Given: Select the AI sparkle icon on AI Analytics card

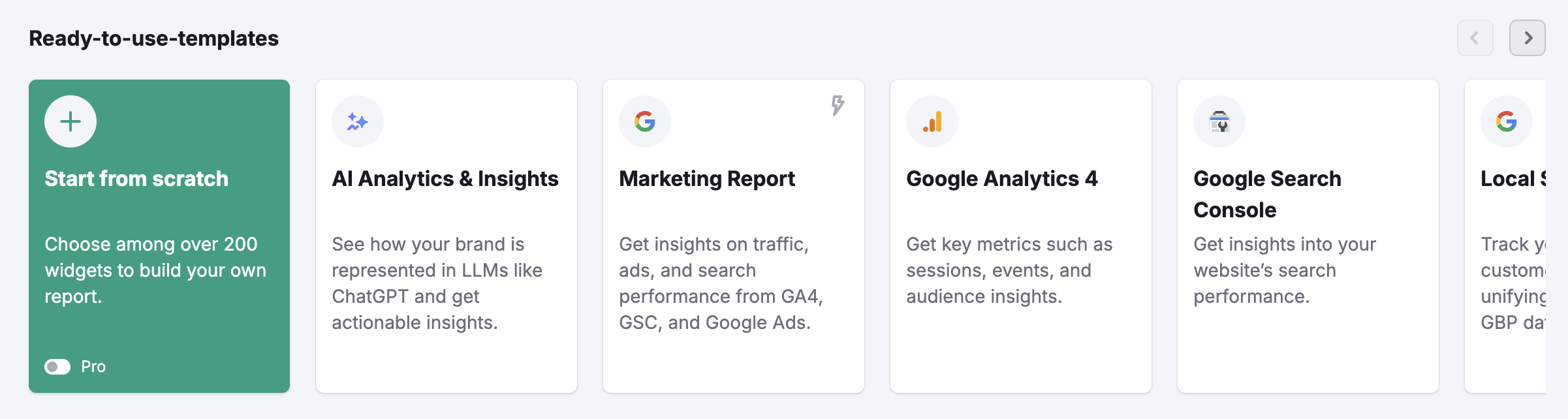Looking at the screenshot, I should pyautogui.click(x=356, y=121).
